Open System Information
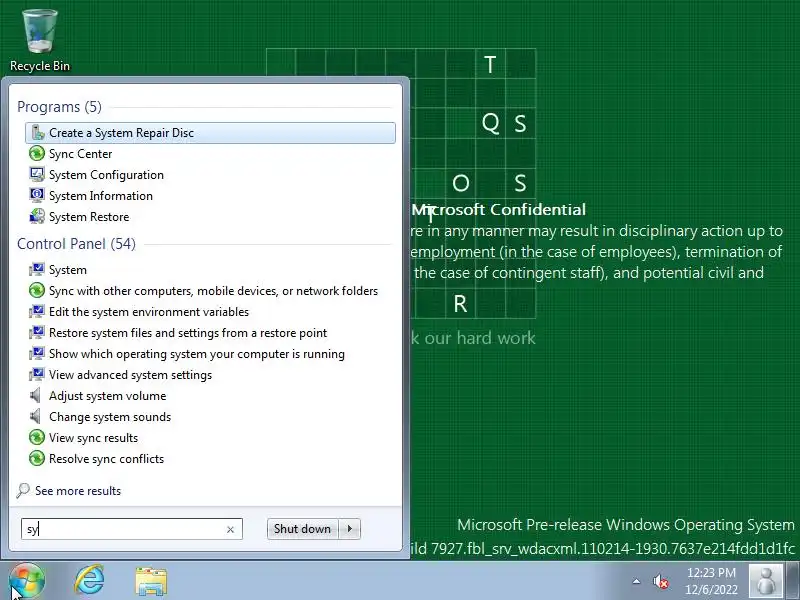 [x=101, y=195]
